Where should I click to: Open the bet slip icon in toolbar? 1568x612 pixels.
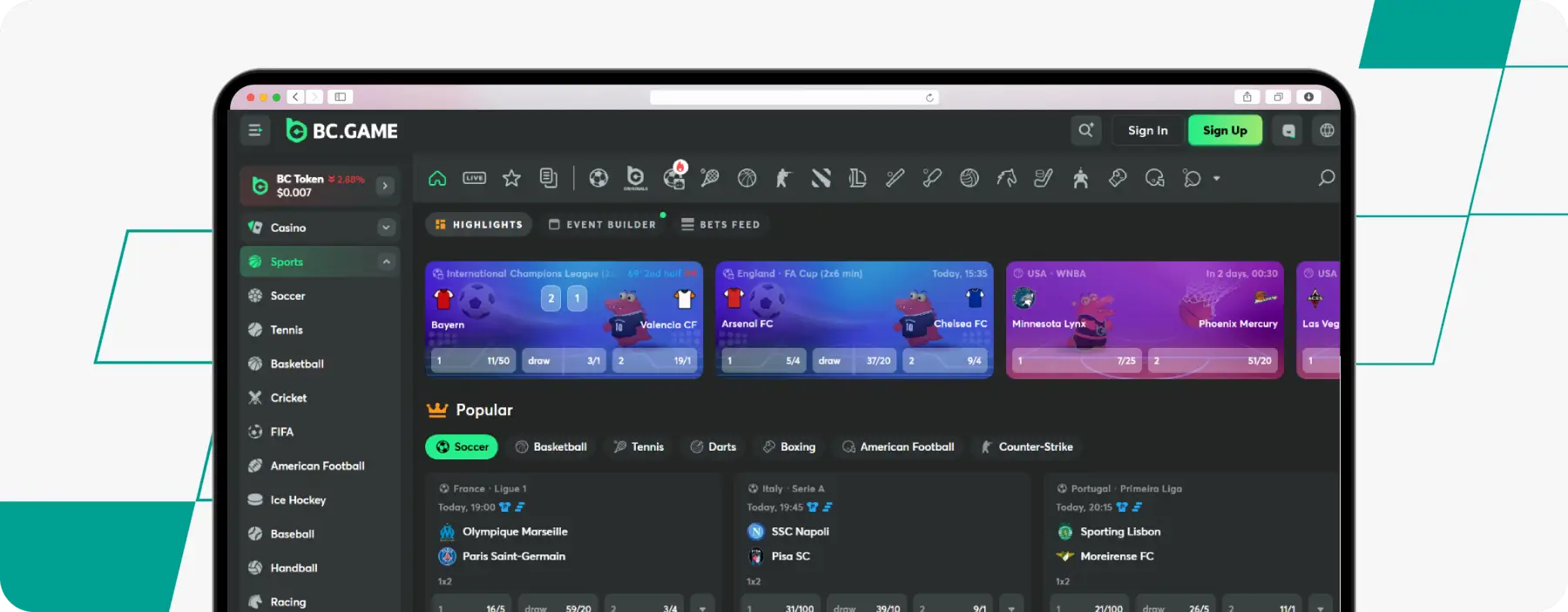(548, 178)
